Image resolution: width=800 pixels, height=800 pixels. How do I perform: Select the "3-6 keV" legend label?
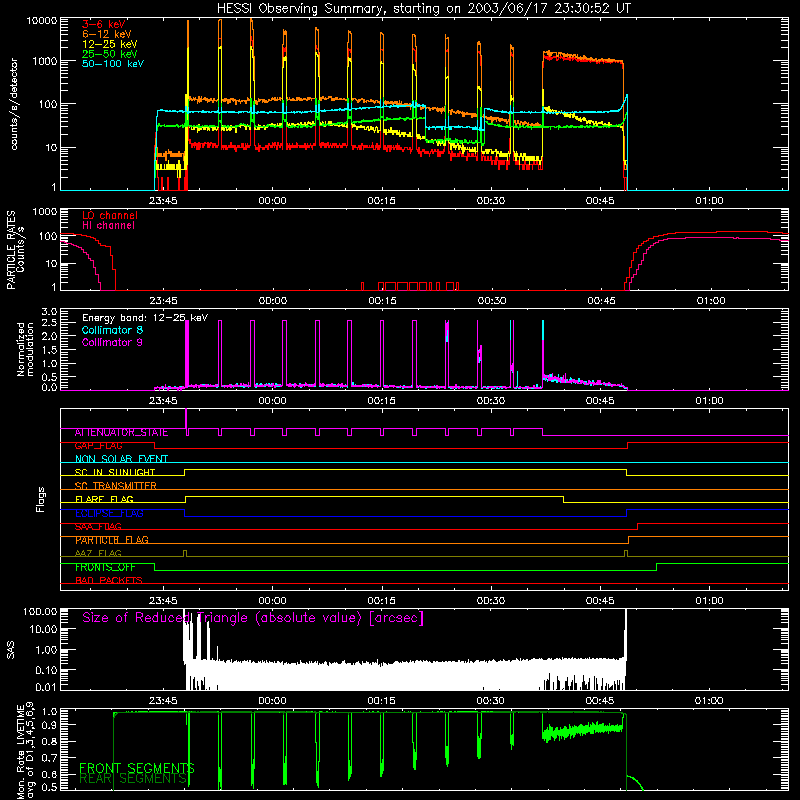tap(104, 24)
